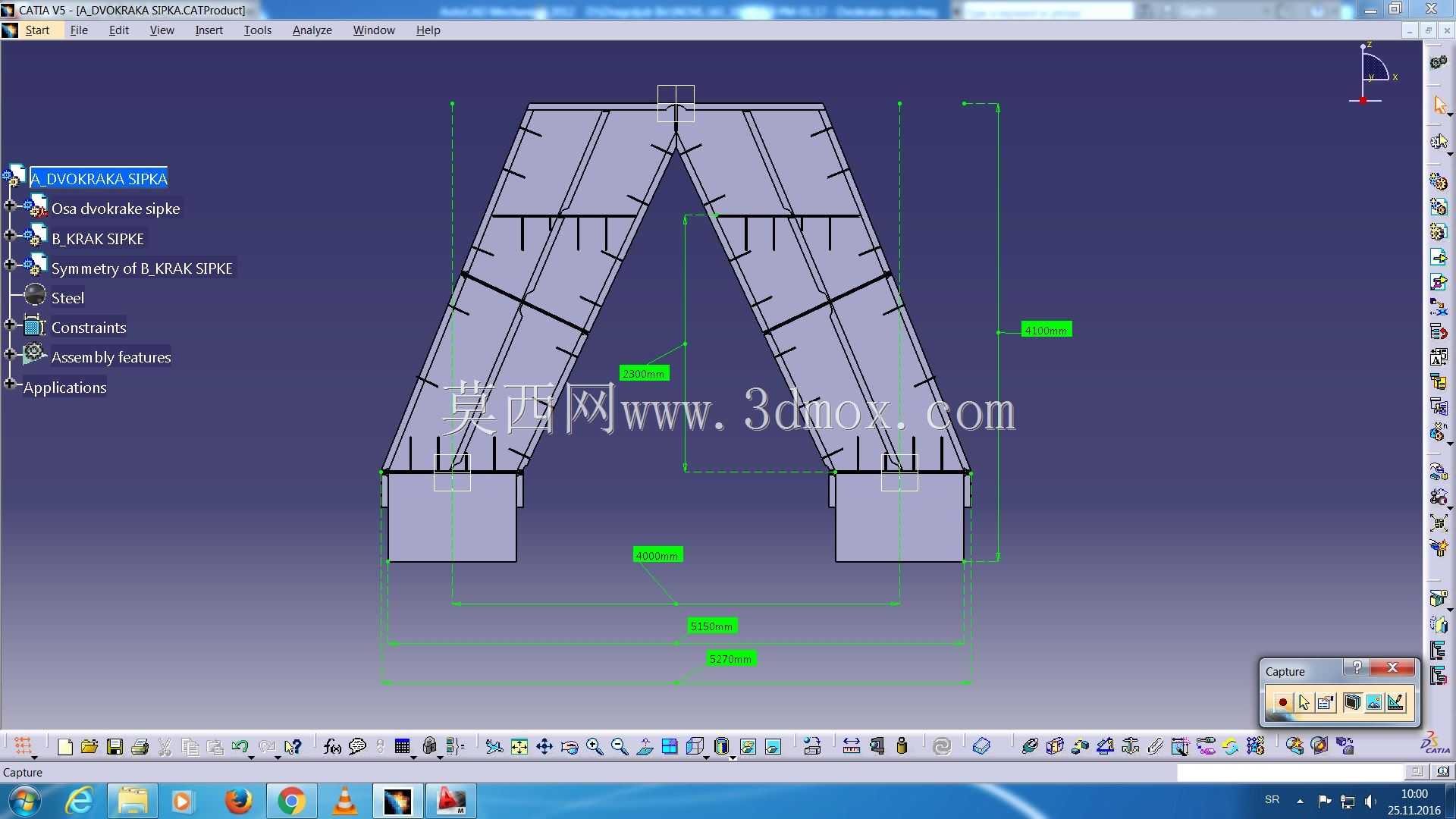Open the Formula f(x) tool
Viewport: 1456px width, 819px height.
pos(332,747)
